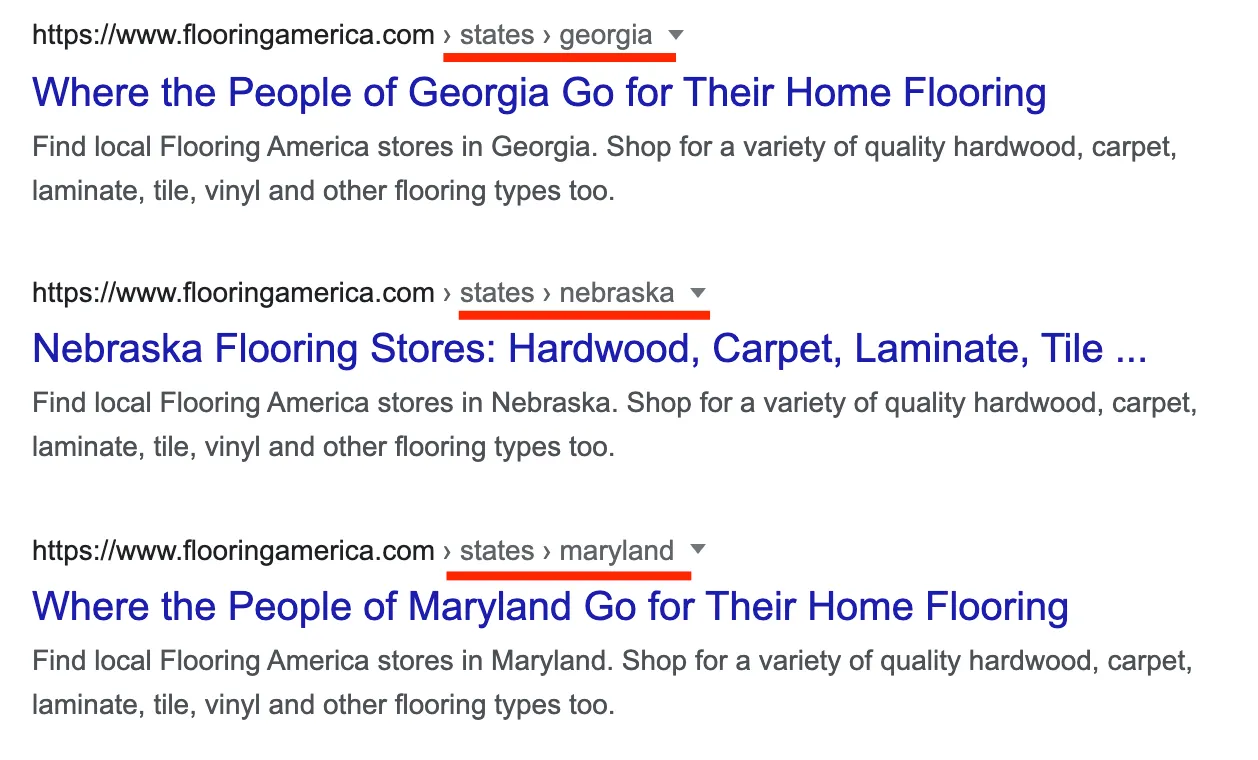1258x760 pixels.
Task: Select the 'states' breadcrumb in the Nebraska result
Action: (x=497, y=293)
